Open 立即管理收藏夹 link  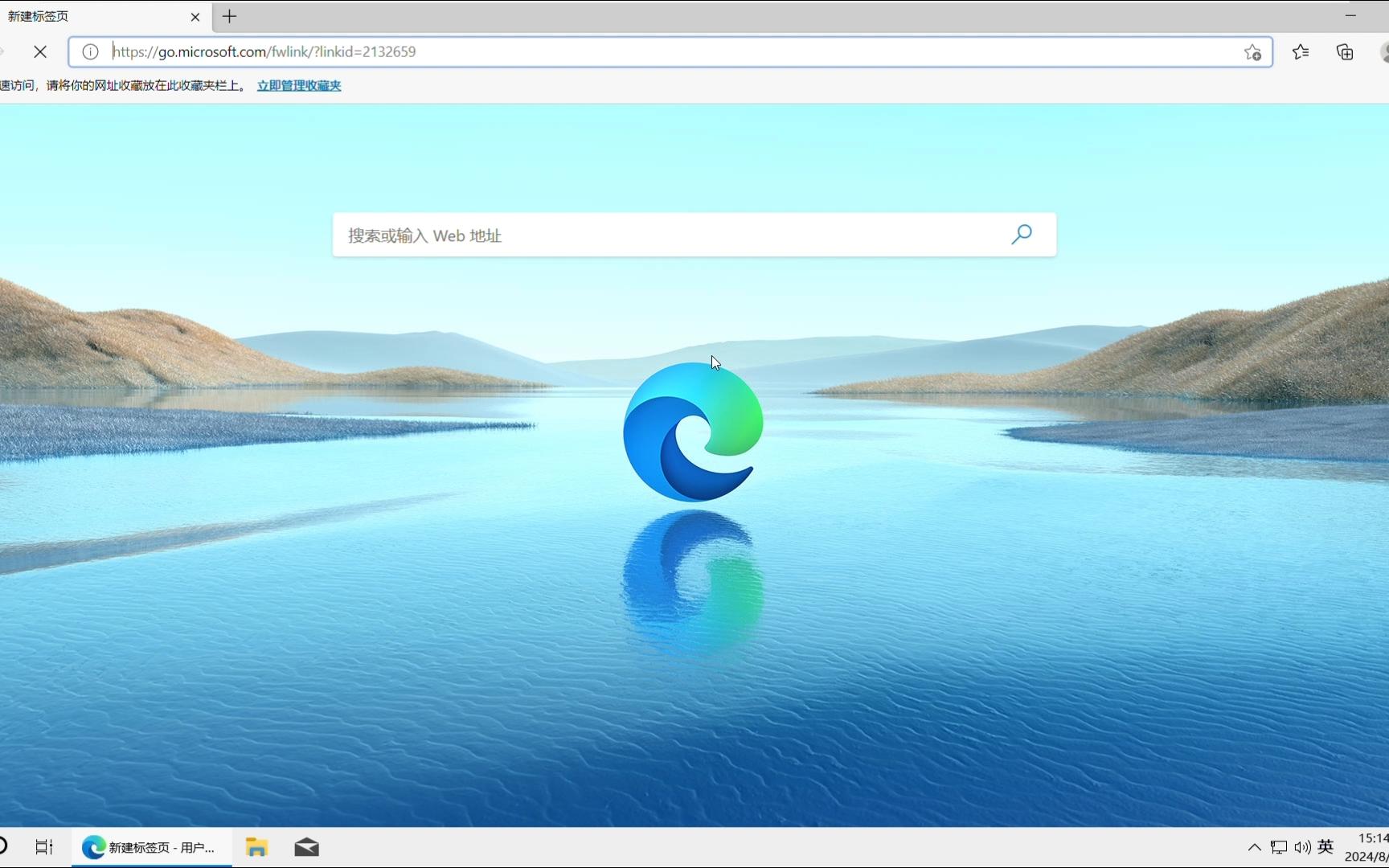(299, 85)
